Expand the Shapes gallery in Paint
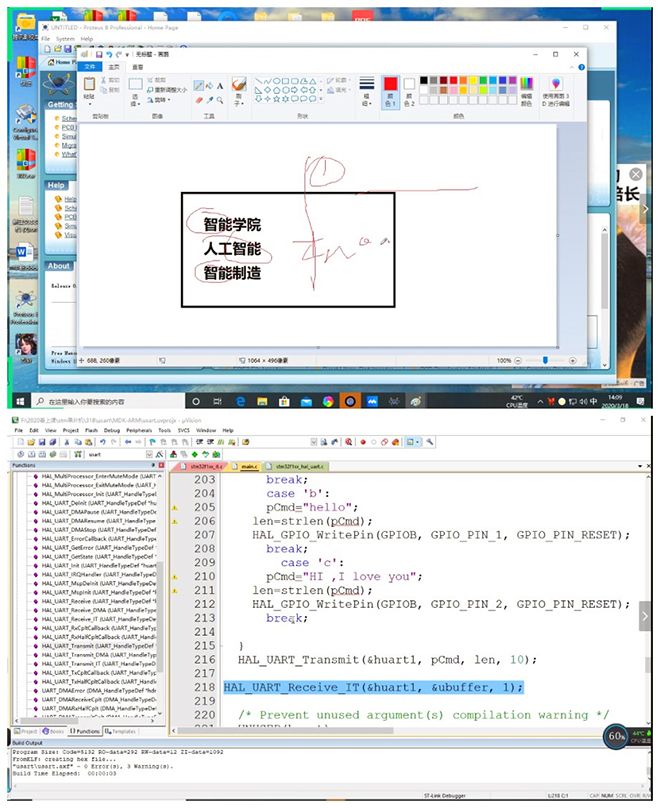Image resolution: width=660 pixels, height=808 pixels. (x=321, y=98)
